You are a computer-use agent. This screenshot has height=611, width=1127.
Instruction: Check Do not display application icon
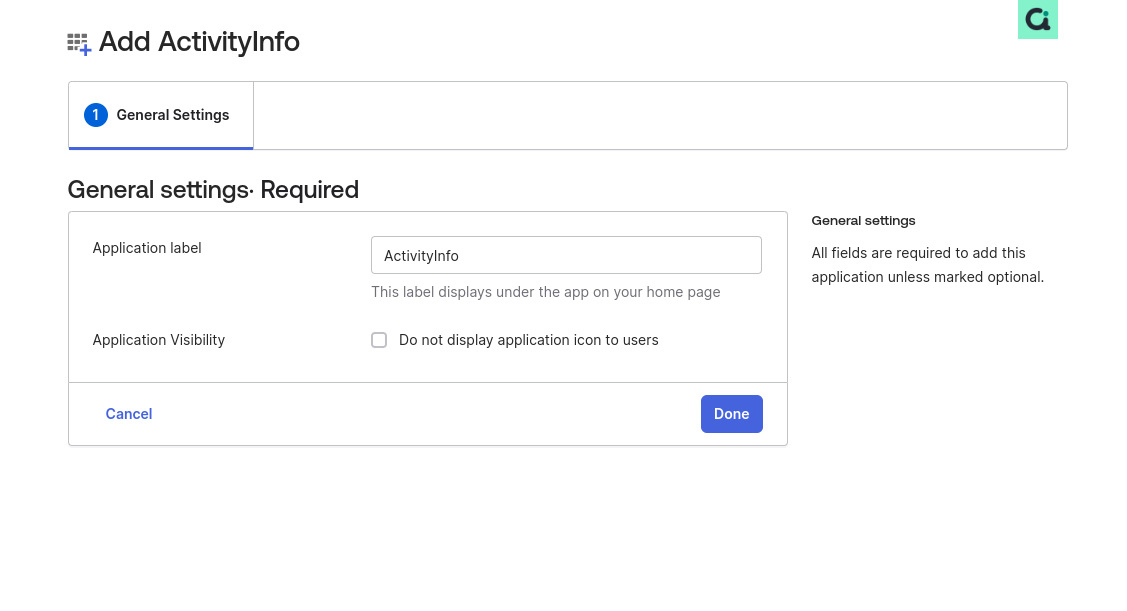tap(379, 340)
